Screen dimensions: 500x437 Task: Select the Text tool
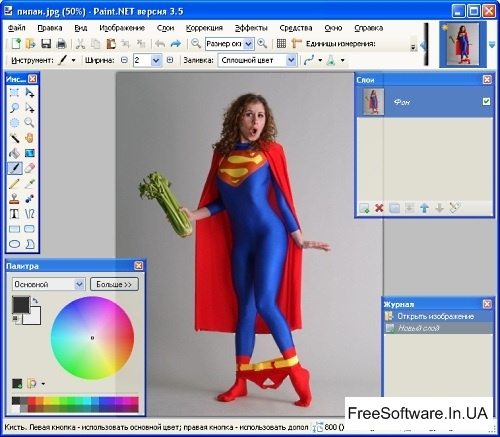click(x=14, y=214)
